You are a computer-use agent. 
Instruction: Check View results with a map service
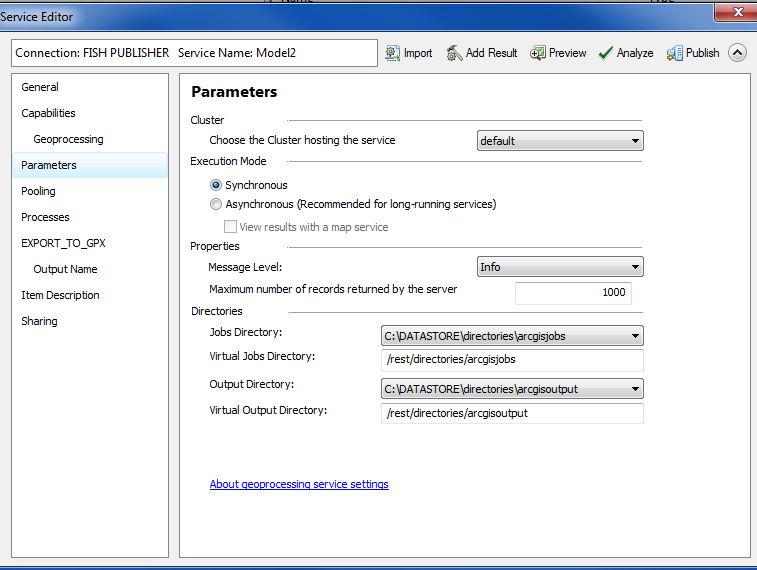(230, 227)
